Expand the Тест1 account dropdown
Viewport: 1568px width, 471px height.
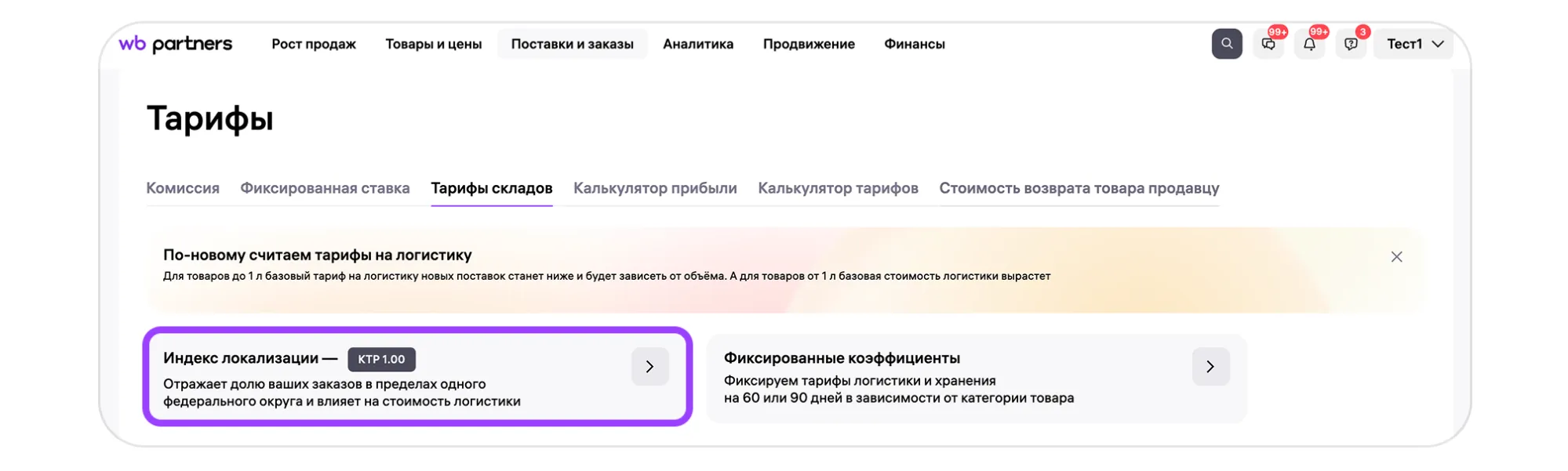pyautogui.click(x=1413, y=44)
